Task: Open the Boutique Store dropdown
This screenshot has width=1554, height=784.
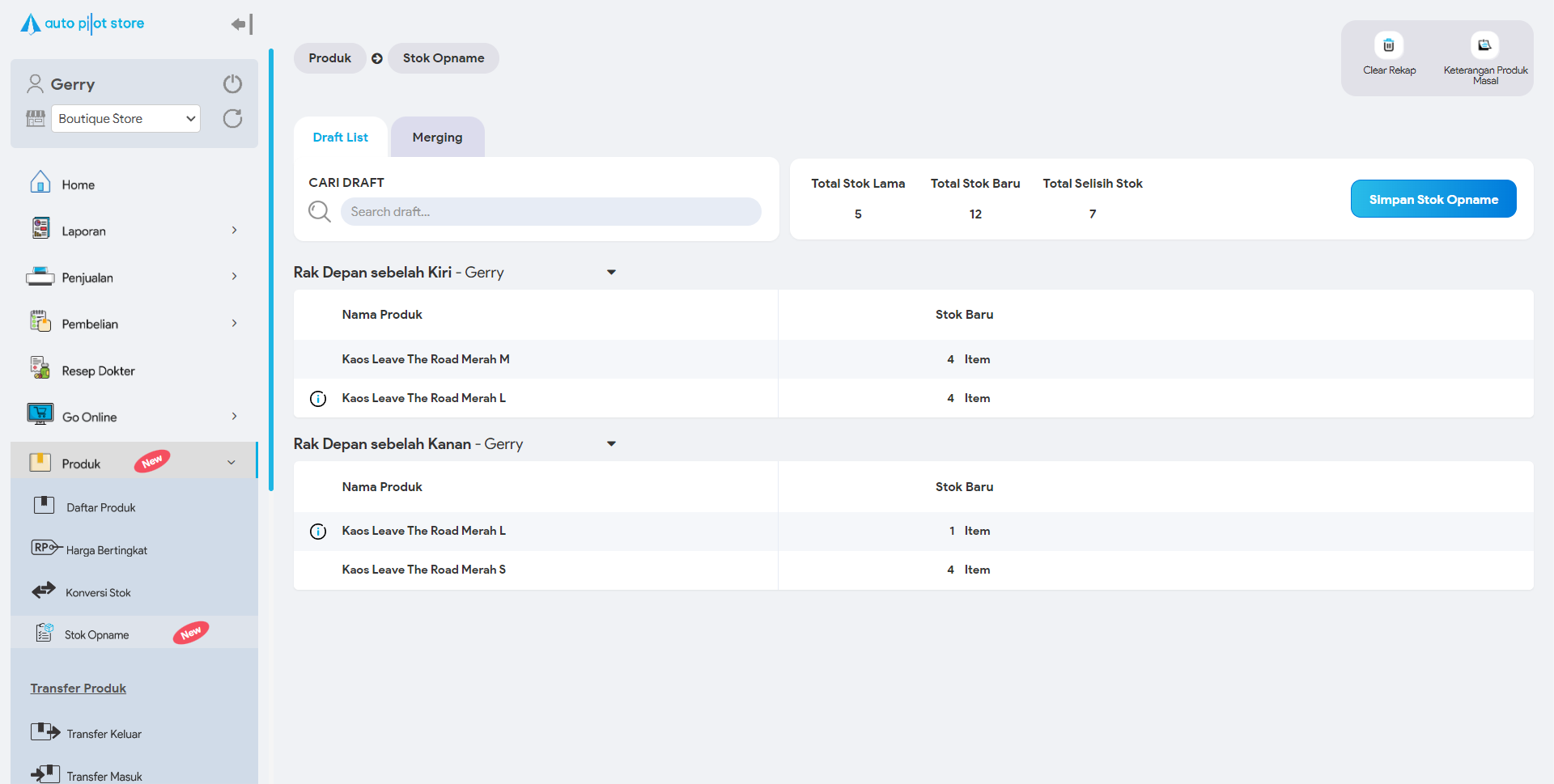Action: [x=125, y=119]
